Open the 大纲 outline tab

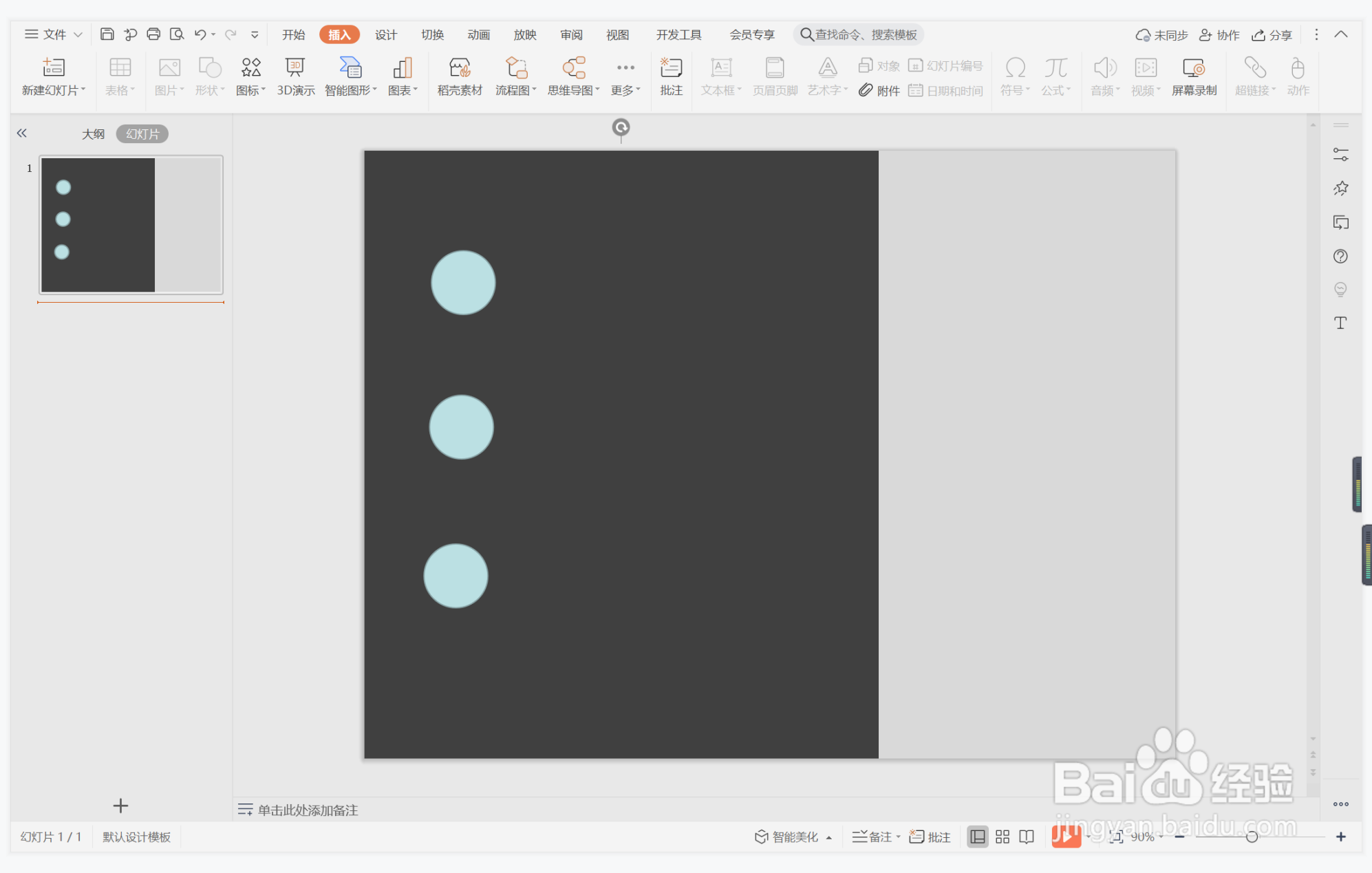pyautogui.click(x=93, y=134)
